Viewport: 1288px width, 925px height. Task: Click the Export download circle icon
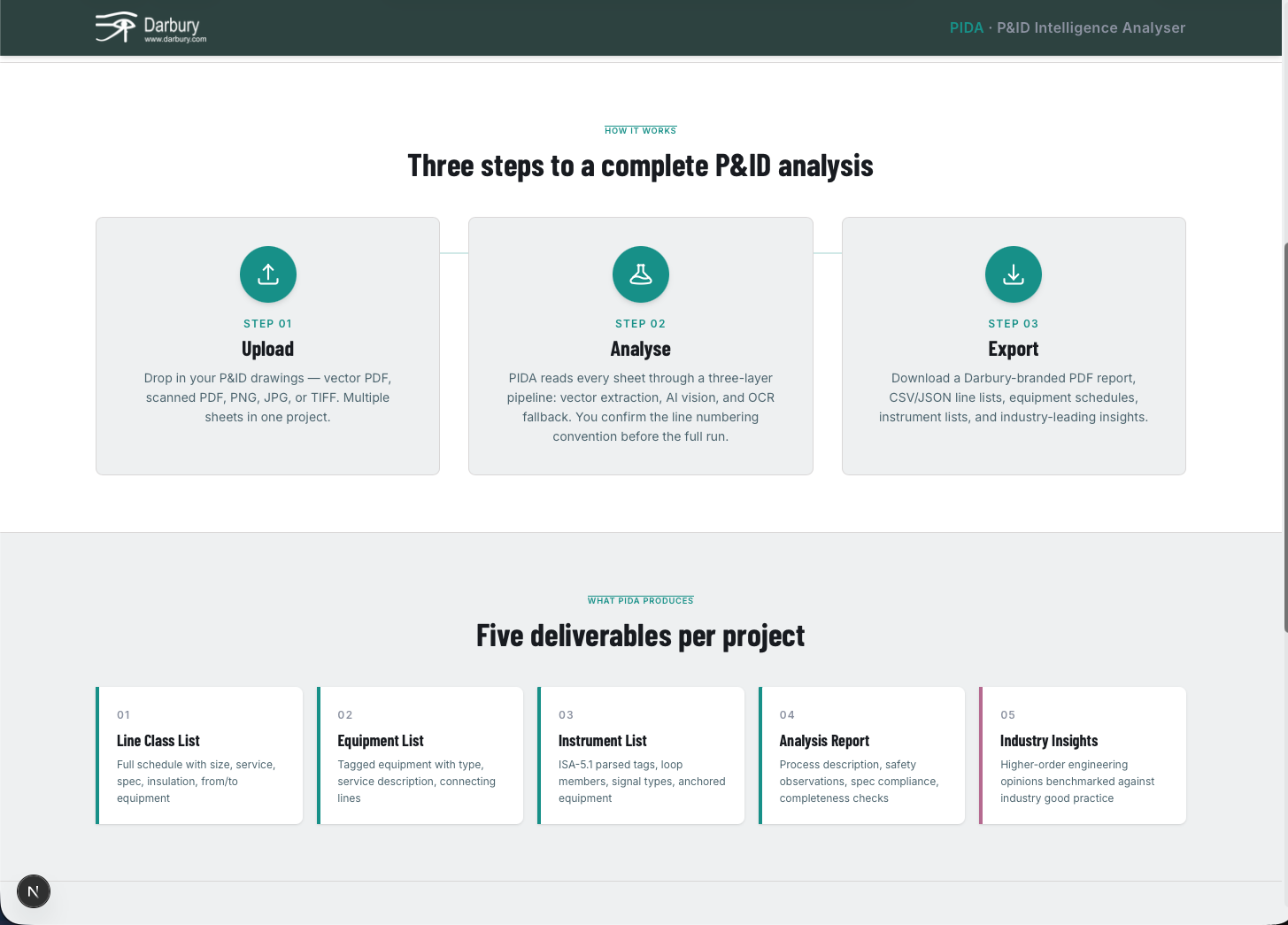1014,274
